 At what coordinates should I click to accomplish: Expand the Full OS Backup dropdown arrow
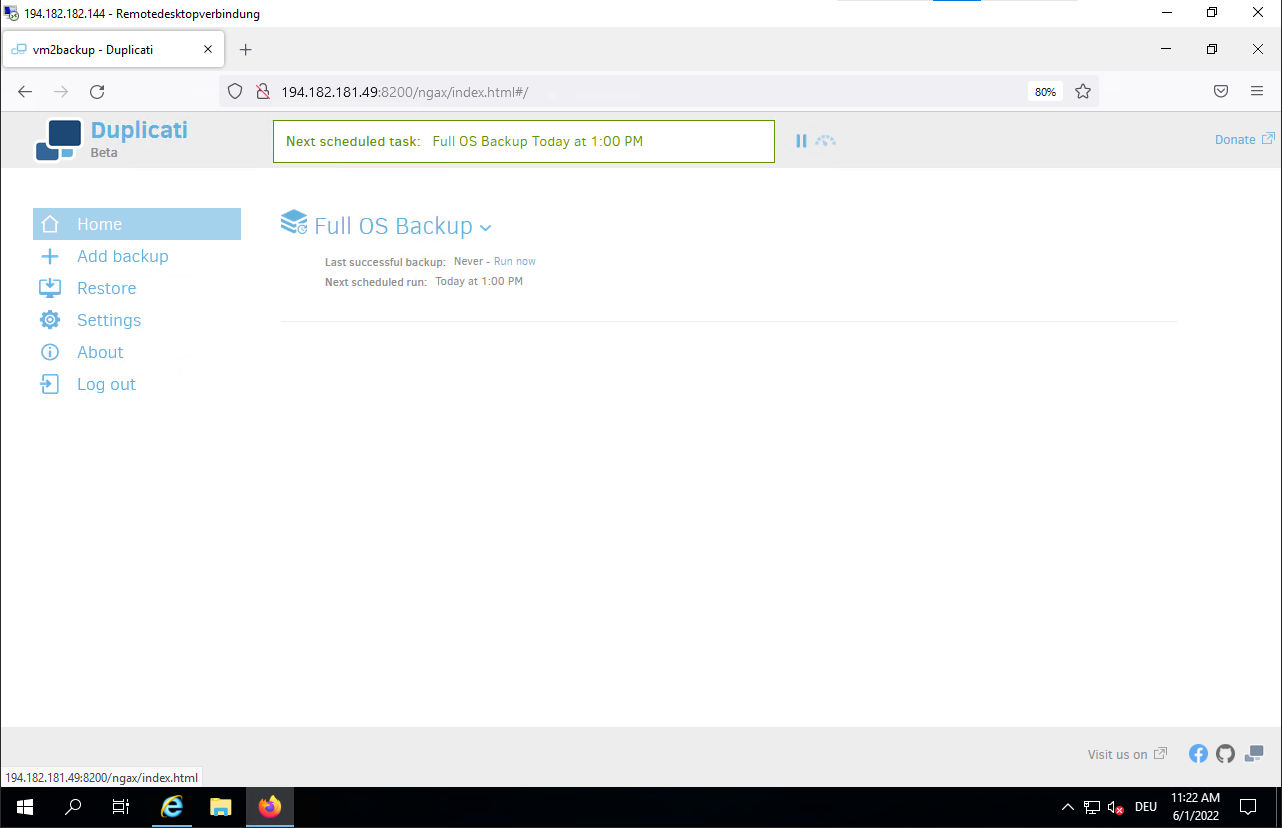(x=486, y=228)
